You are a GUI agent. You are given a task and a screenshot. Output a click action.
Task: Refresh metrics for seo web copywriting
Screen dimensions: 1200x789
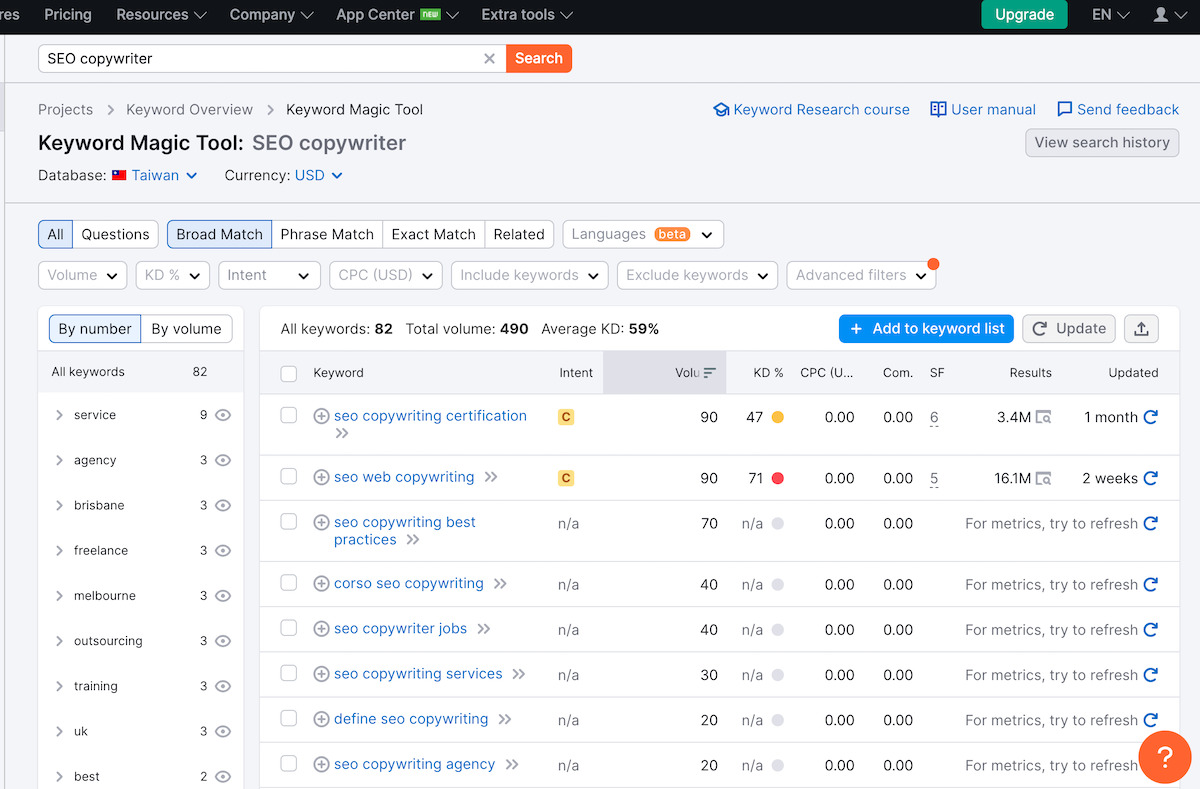tap(1151, 478)
